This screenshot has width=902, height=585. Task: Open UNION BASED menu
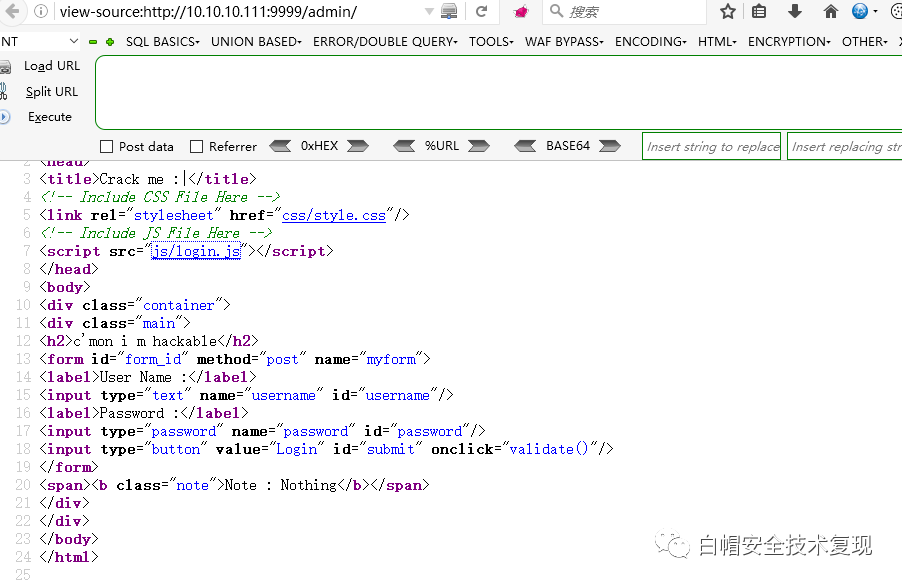[x=257, y=42]
